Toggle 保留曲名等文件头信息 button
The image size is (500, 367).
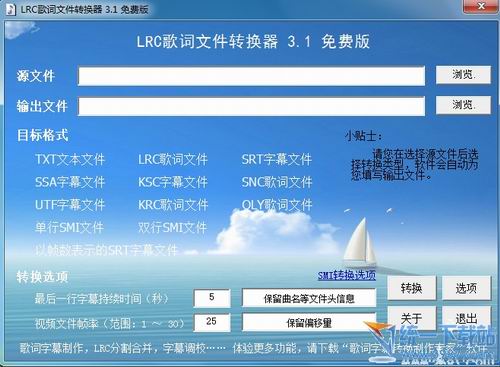point(309,298)
